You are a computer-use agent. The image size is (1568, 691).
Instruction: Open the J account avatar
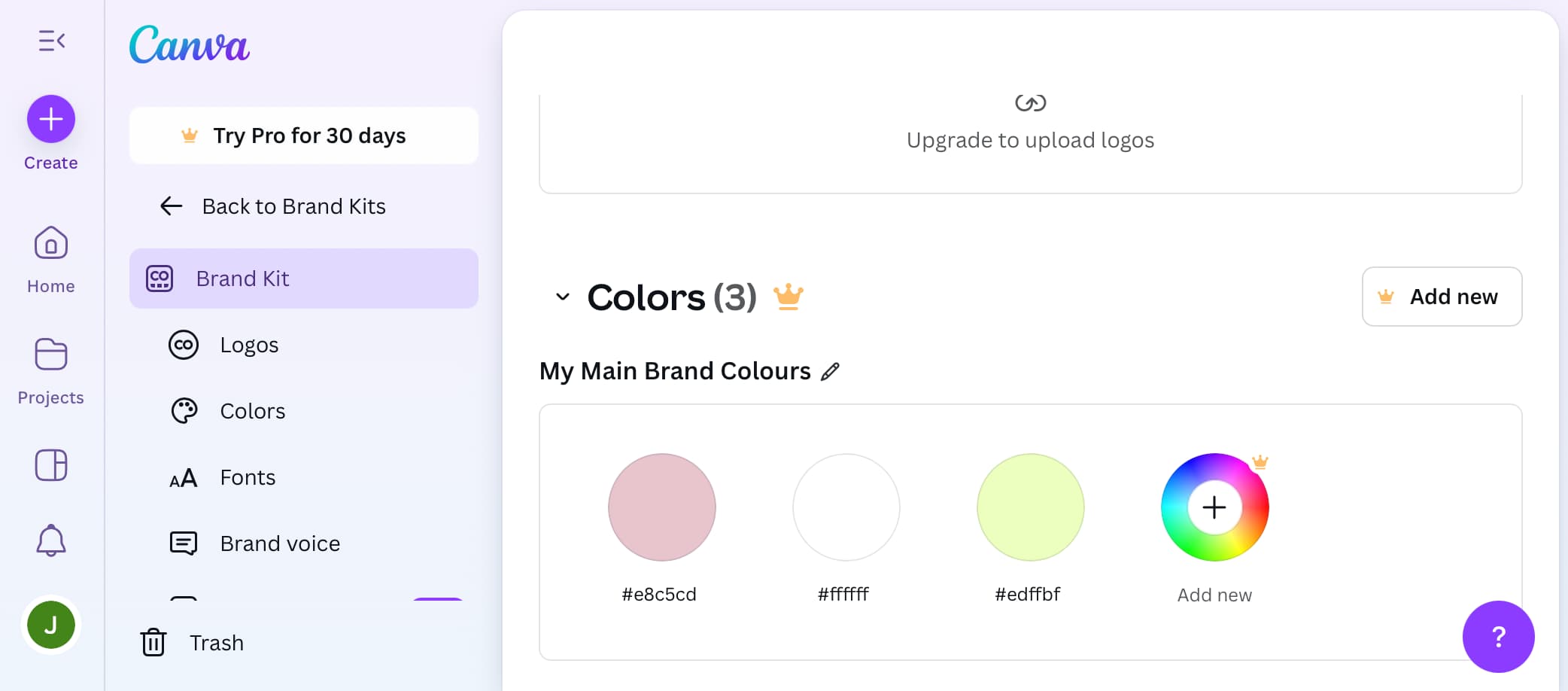coord(51,625)
